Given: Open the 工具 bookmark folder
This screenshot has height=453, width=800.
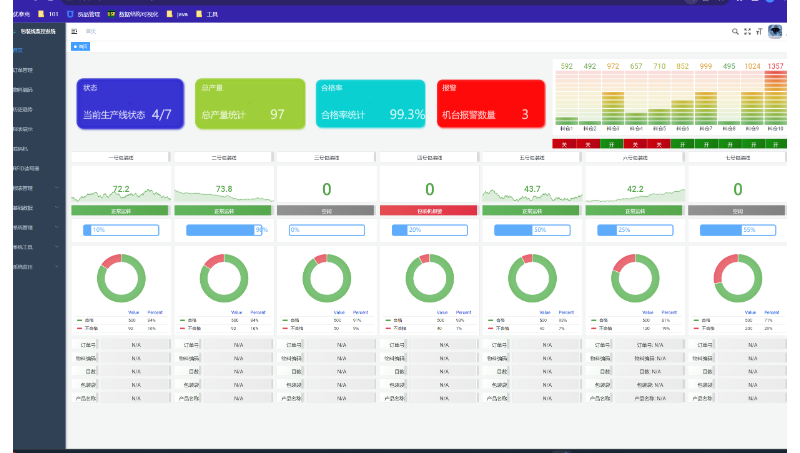Looking at the screenshot, I should [x=207, y=14].
